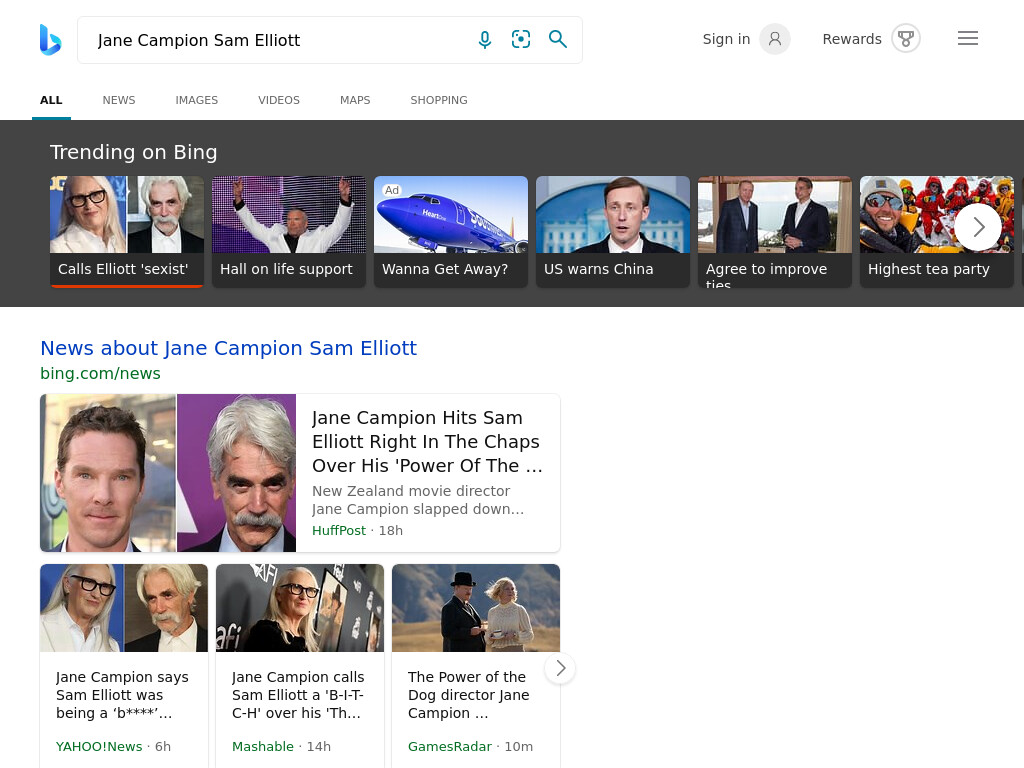The width and height of the screenshot is (1024, 768).
Task: Open the Hall on life support trending card
Action: (x=289, y=231)
